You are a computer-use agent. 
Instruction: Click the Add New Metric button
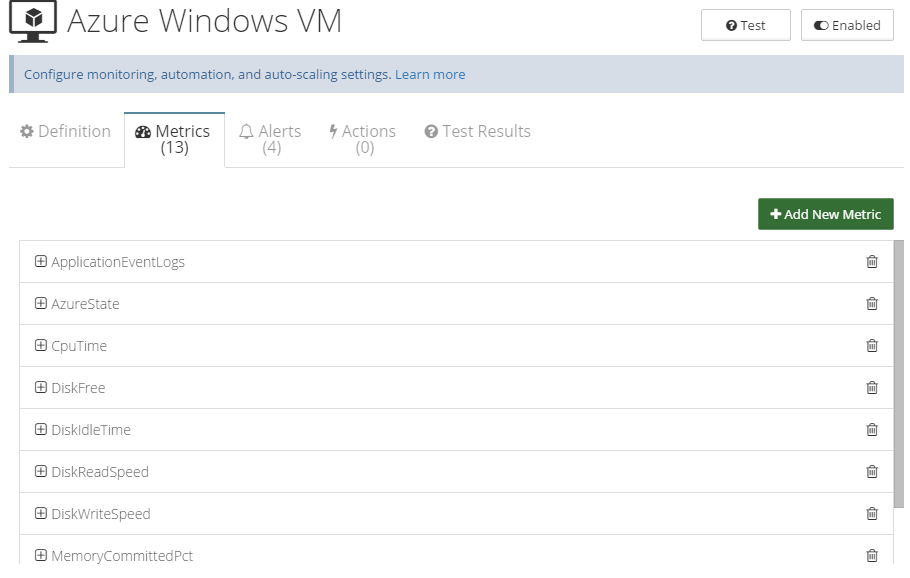coord(825,214)
